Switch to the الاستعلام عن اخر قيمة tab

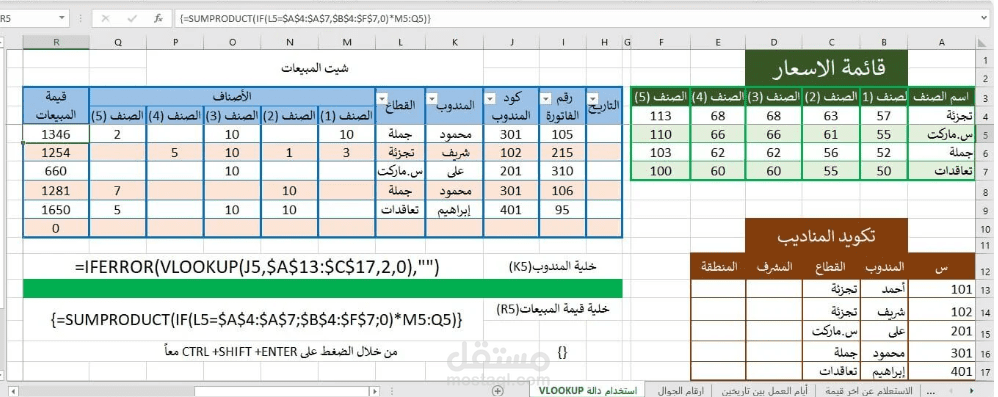click(x=869, y=390)
